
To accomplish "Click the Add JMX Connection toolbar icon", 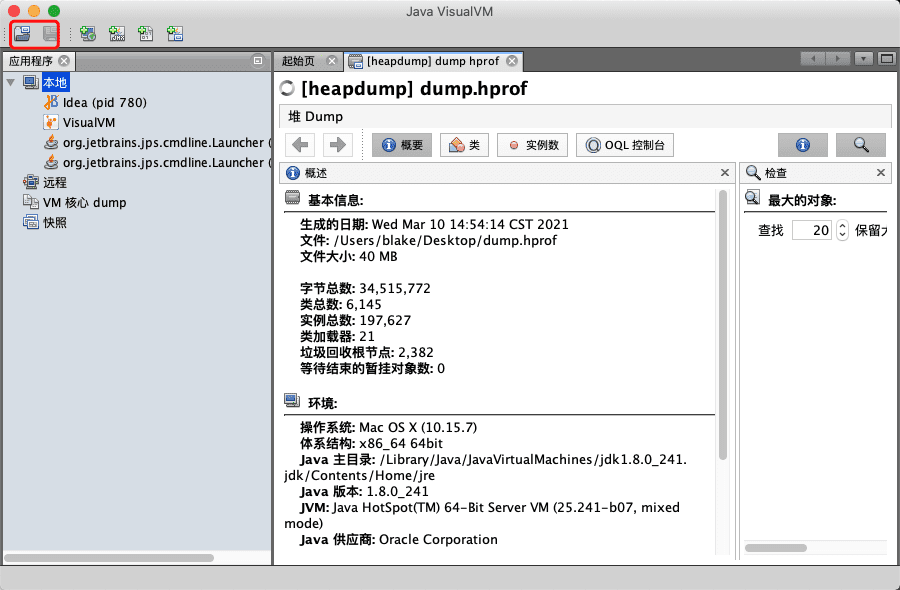I will [117, 34].
